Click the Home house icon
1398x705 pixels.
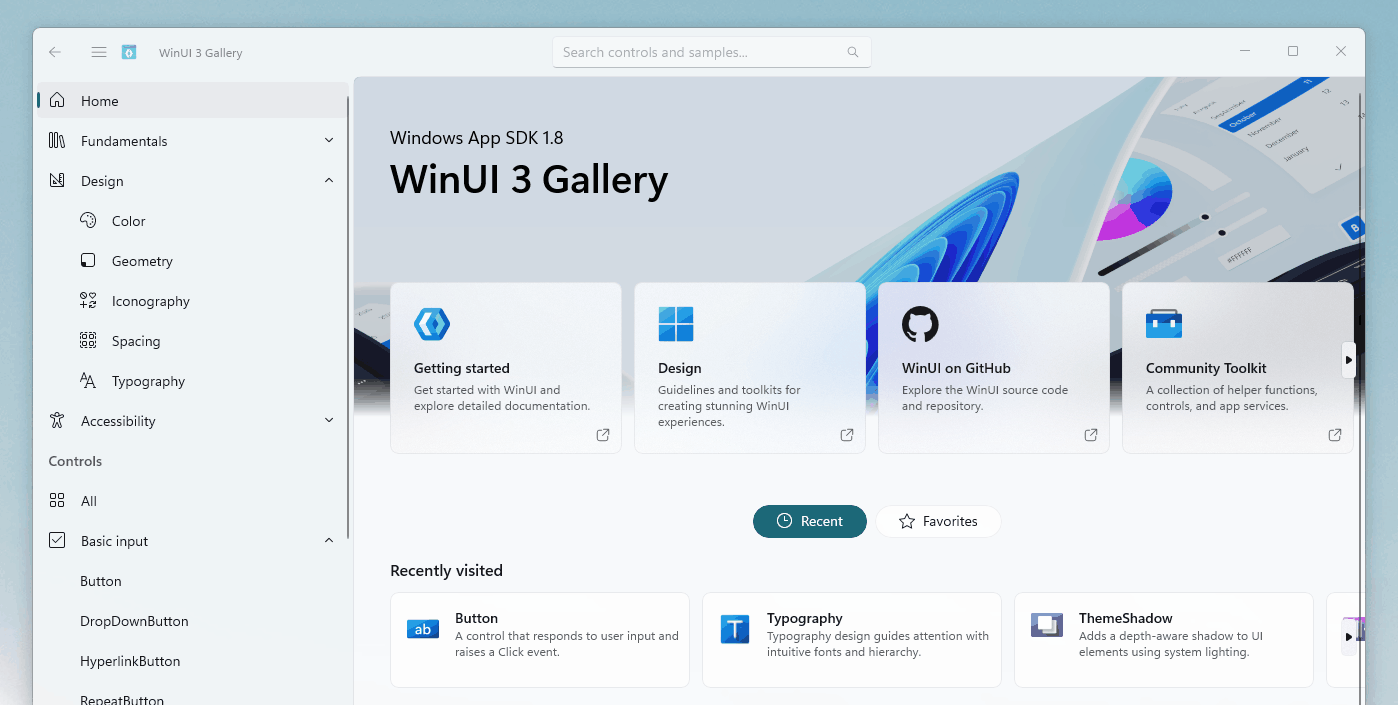tap(57, 100)
